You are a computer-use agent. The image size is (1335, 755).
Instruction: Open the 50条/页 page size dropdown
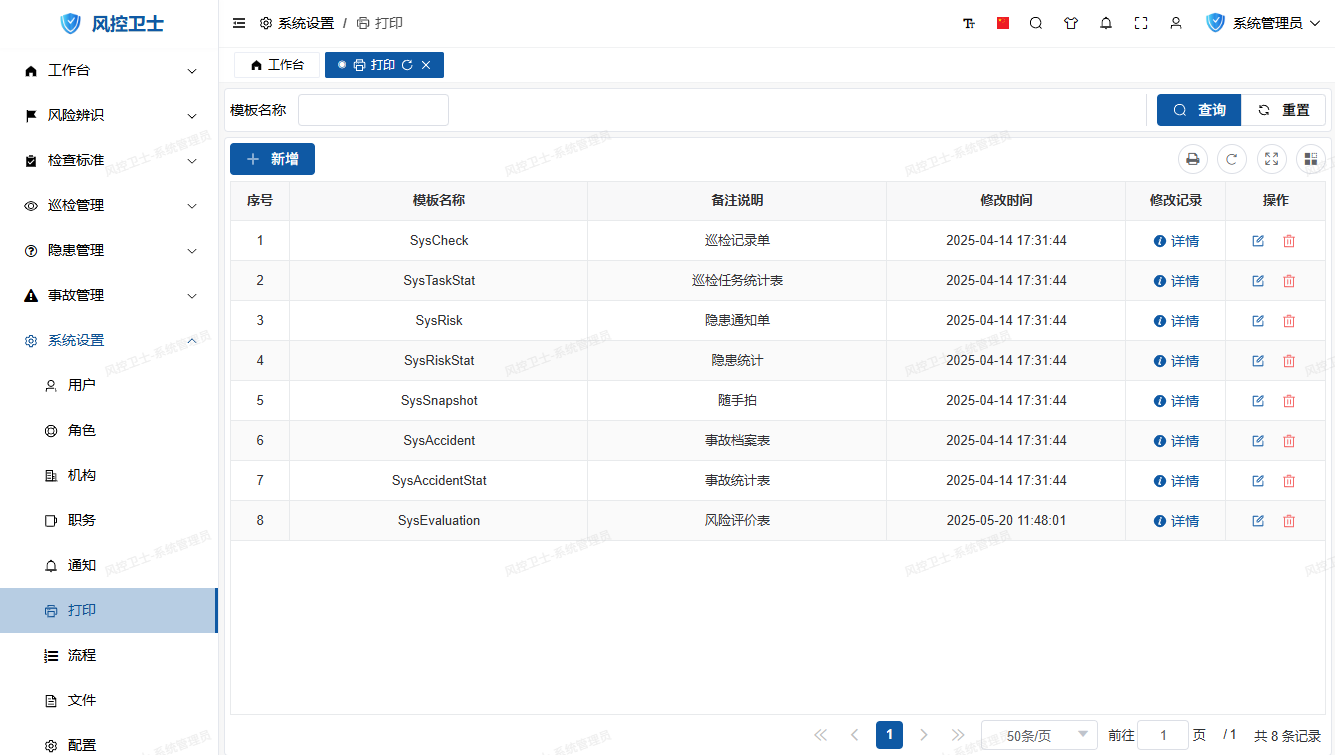1039,735
